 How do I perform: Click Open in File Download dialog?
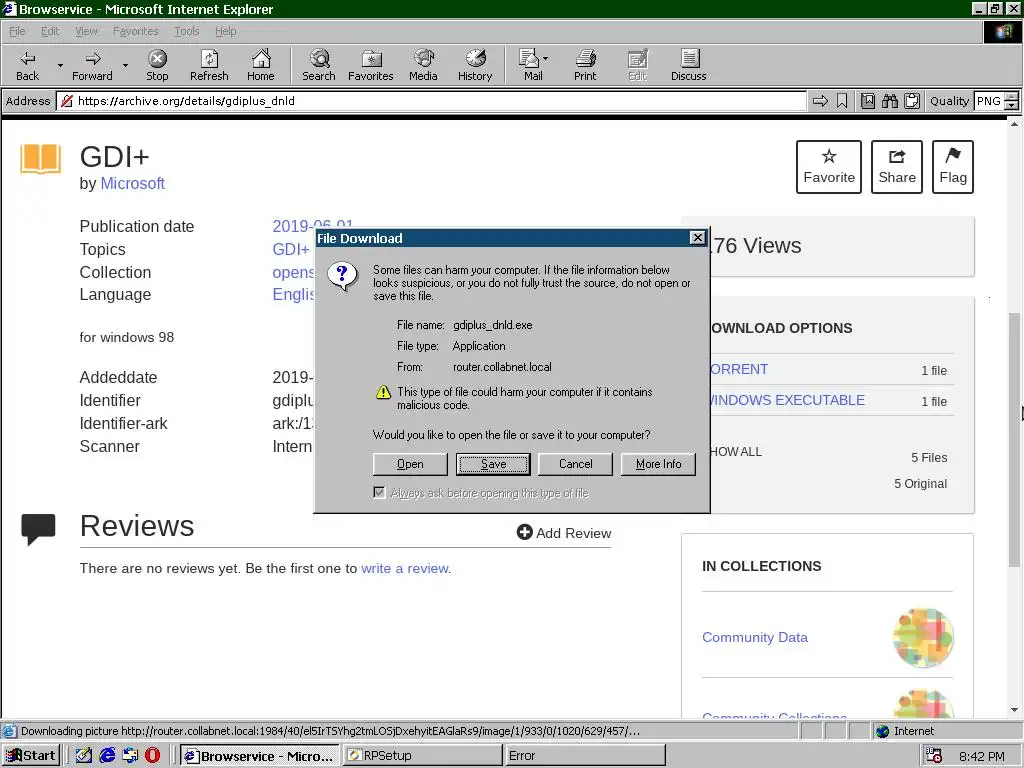coord(410,464)
